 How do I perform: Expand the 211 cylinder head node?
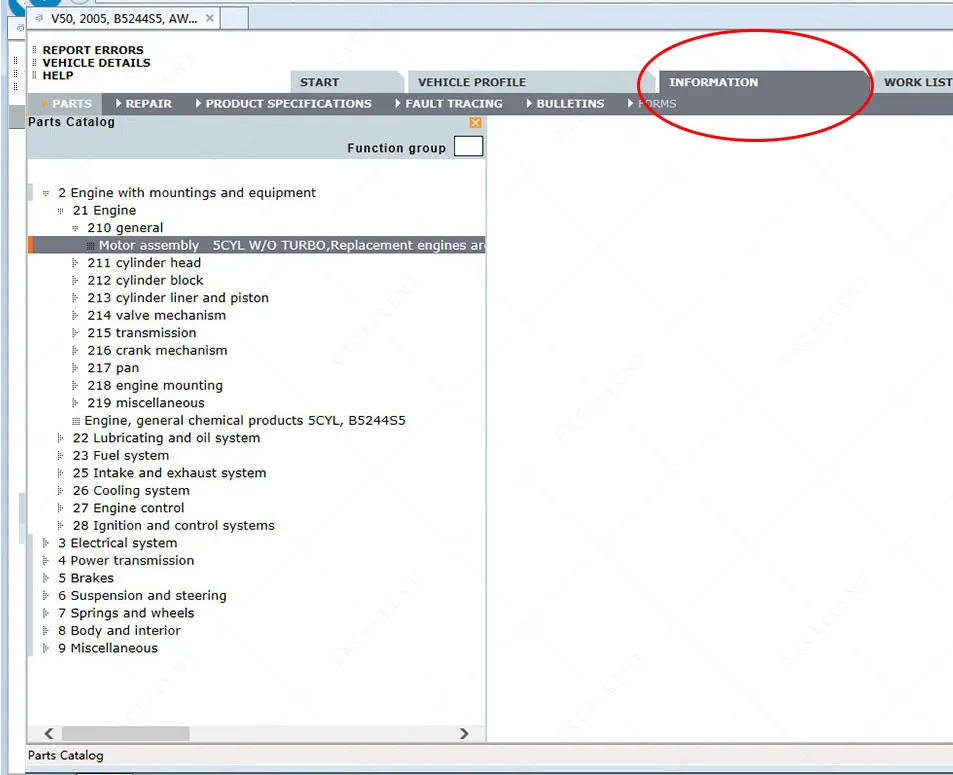pyautogui.click(x=75, y=263)
